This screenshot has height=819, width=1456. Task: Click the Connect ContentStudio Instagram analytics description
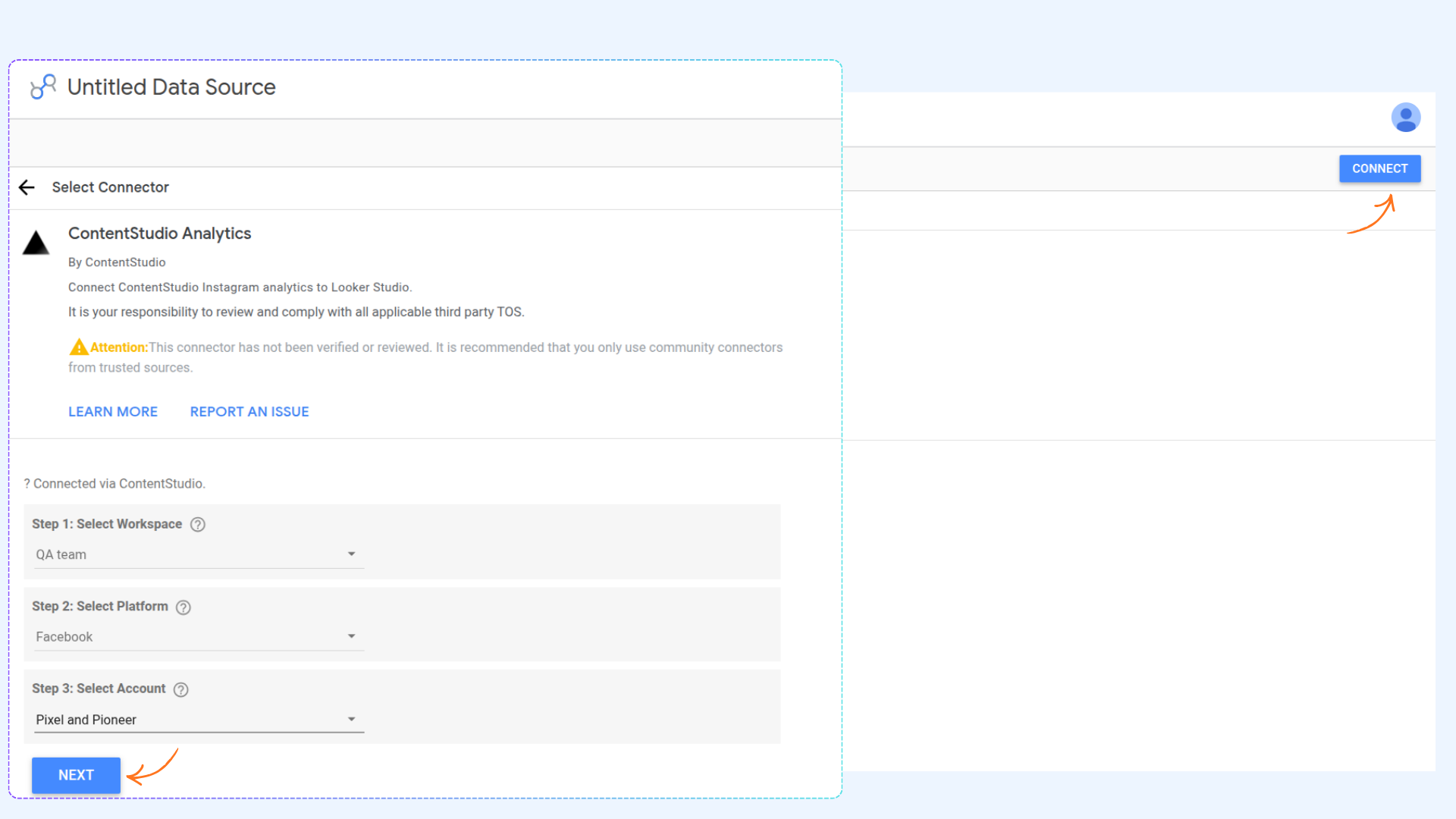pos(240,287)
